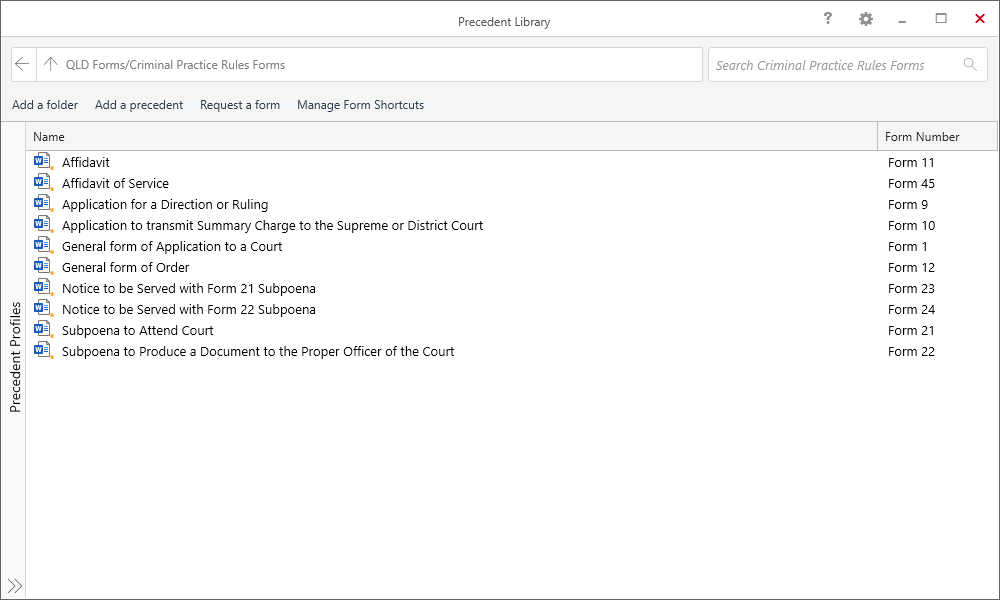This screenshot has height=600, width=1000.
Task: Open help using the question mark icon
Action: point(827,18)
